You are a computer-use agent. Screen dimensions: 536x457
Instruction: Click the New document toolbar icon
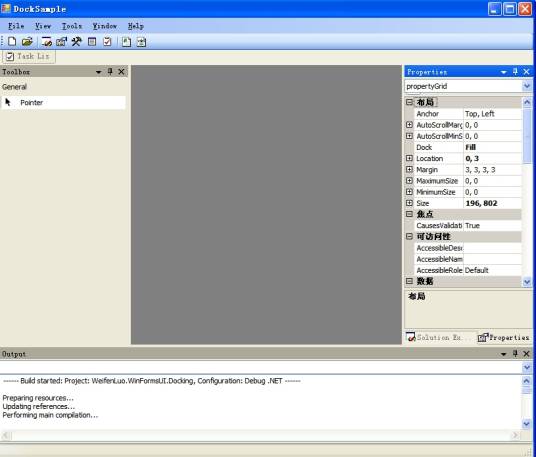(12, 42)
